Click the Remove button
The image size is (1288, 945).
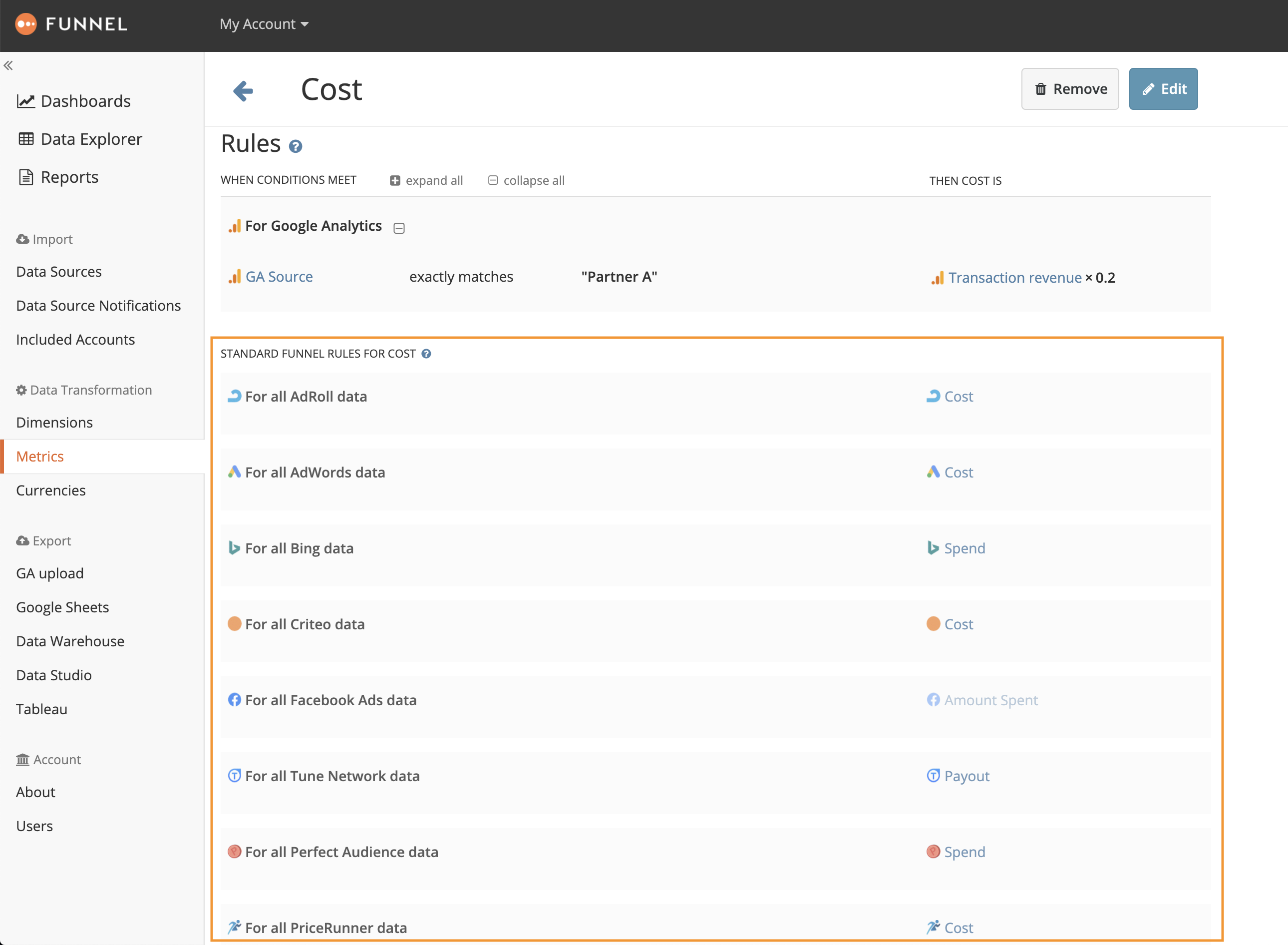pyautogui.click(x=1070, y=89)
